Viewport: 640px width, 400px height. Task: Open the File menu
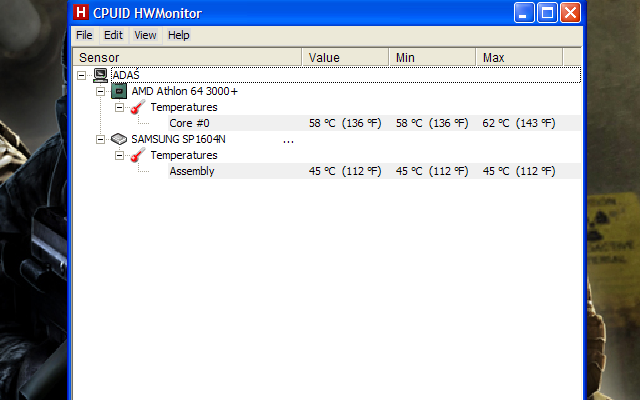pyautogui.click(x=84, y=35)
